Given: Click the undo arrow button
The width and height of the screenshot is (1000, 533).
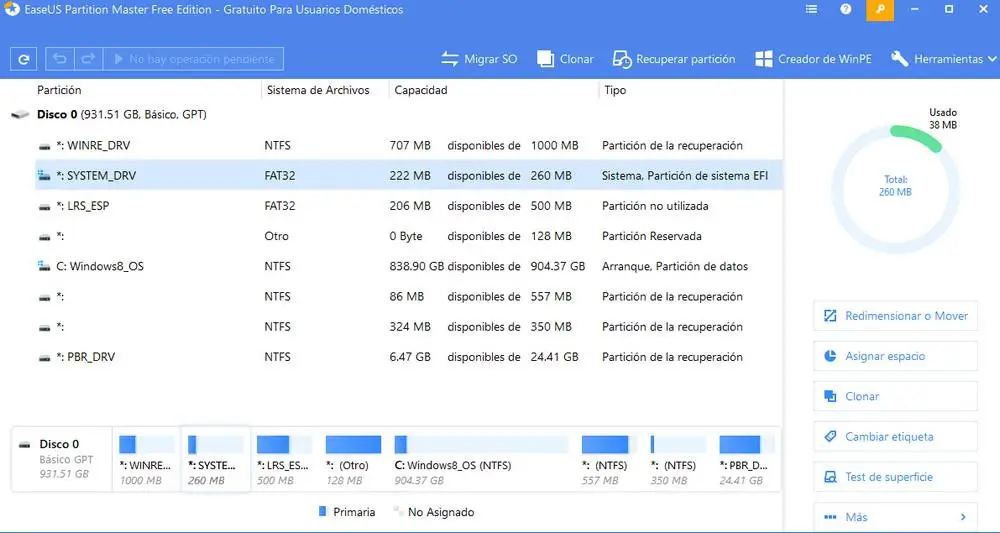Looking at the screenshot, I should click(59, 59).
